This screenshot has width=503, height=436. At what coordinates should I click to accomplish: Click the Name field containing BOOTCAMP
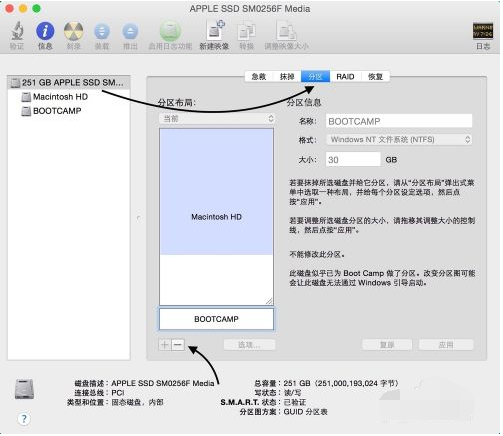point(399,121)
